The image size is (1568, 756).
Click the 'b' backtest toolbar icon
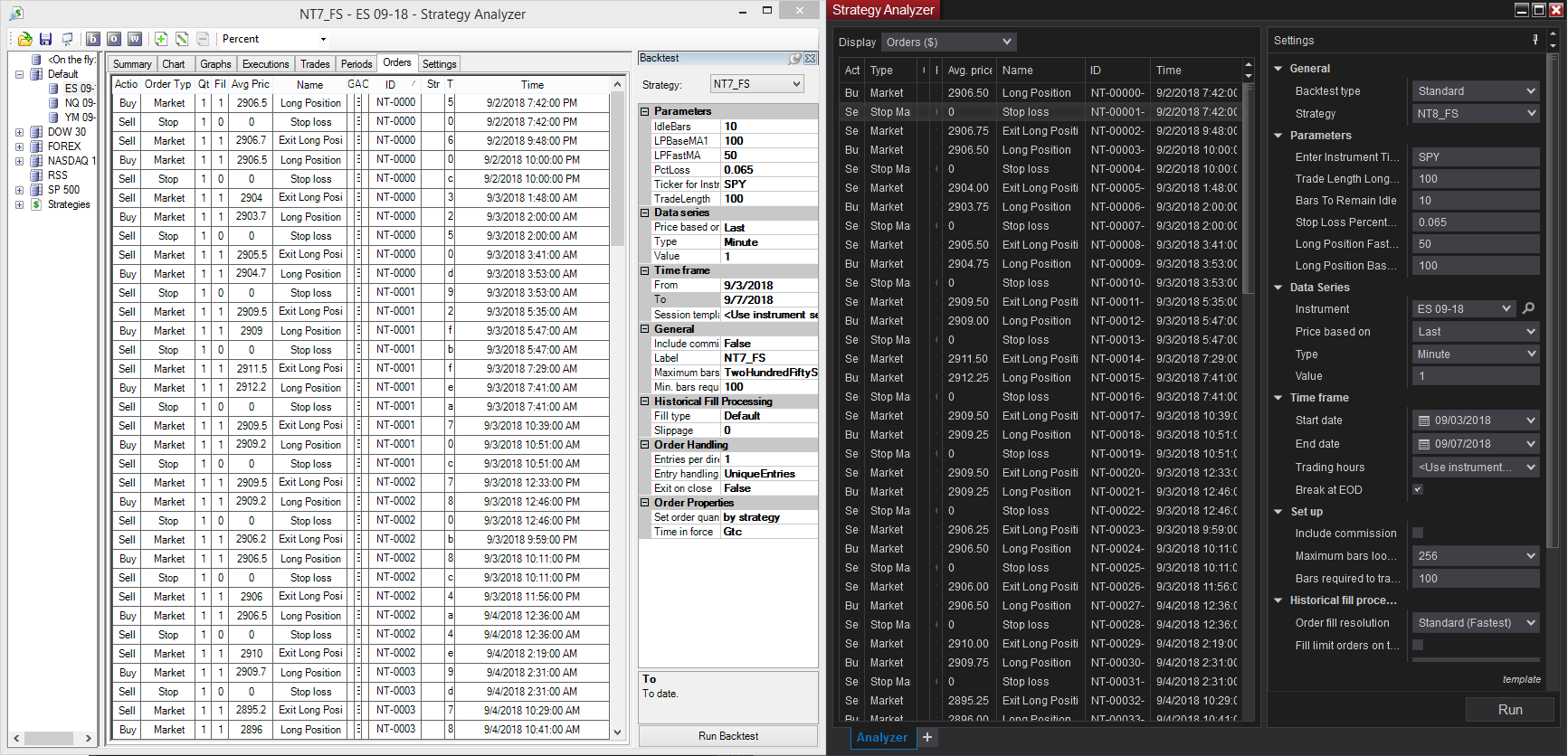93,39
